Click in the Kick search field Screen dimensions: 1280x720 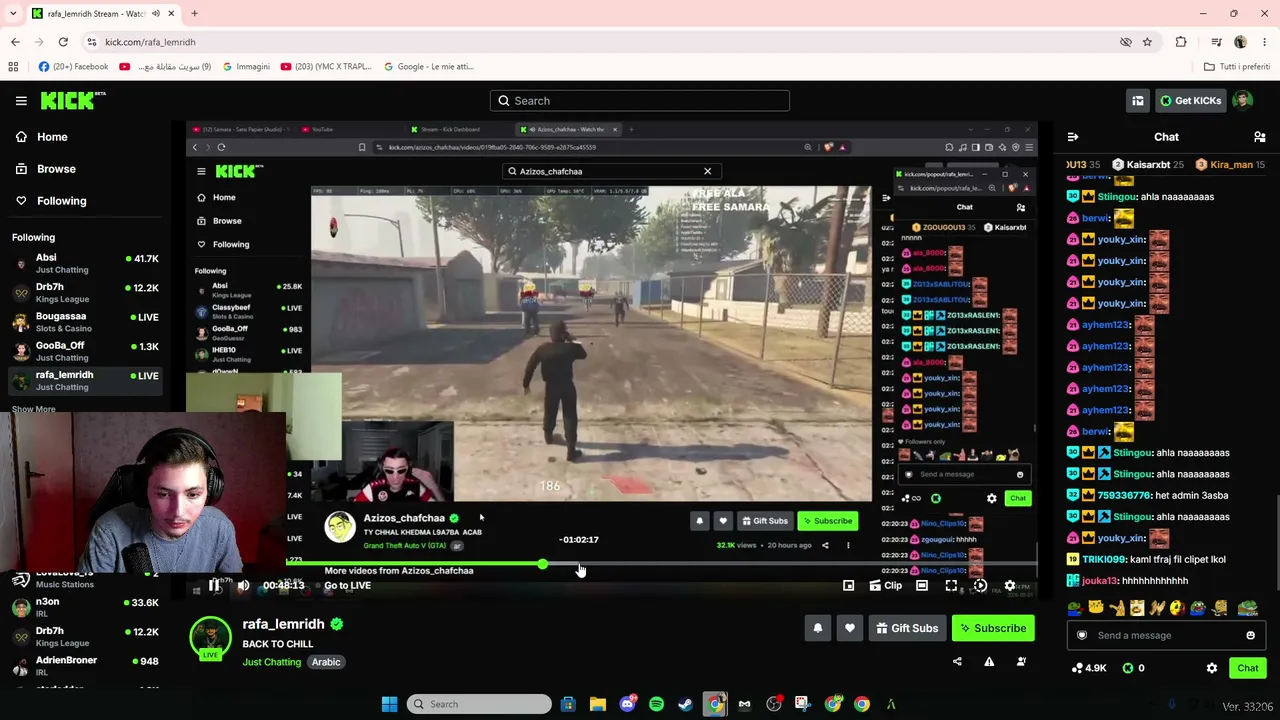[x=640, y=100]
